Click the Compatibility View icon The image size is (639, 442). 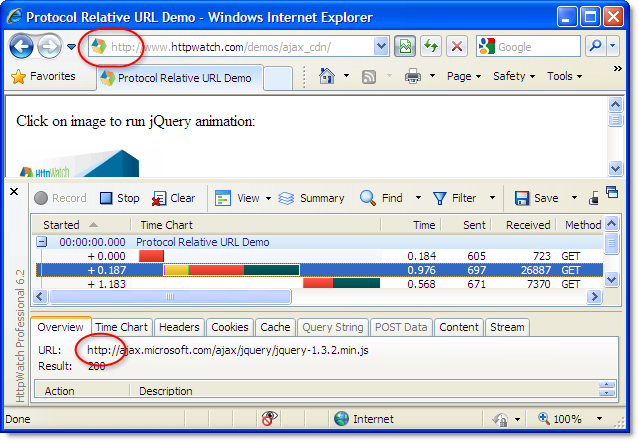coord(405,46)
